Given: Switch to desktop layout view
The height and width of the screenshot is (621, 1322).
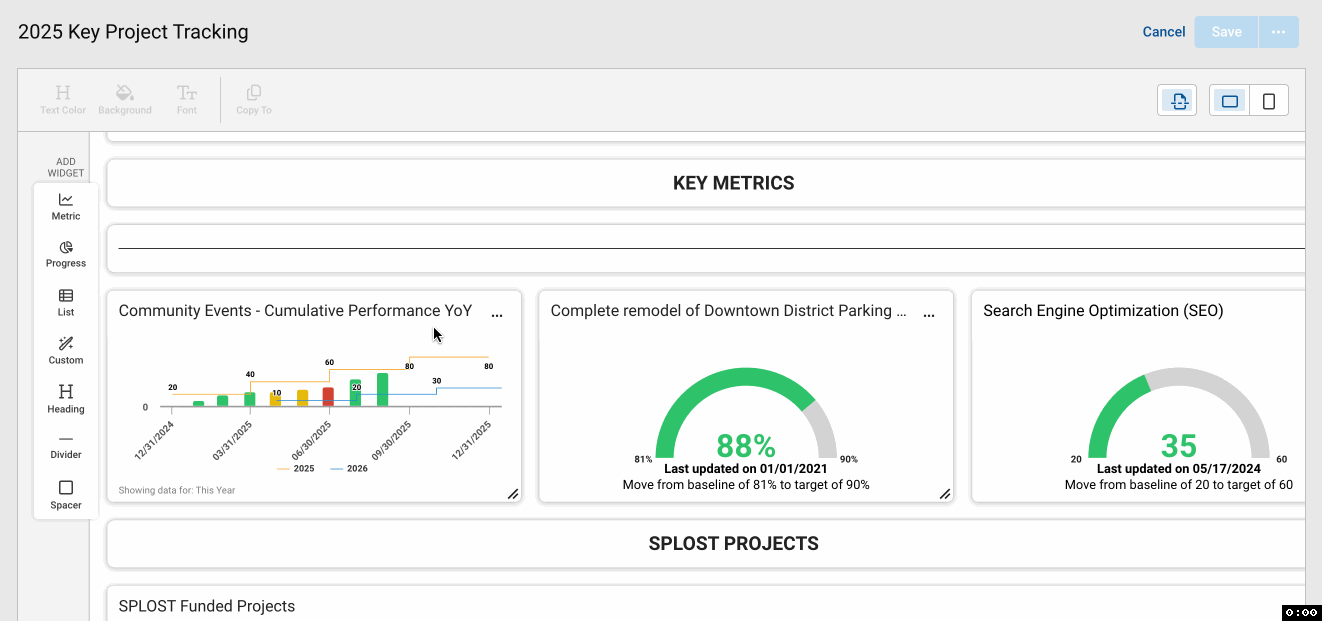Looking at the screenshot, I should (1230, 101).
